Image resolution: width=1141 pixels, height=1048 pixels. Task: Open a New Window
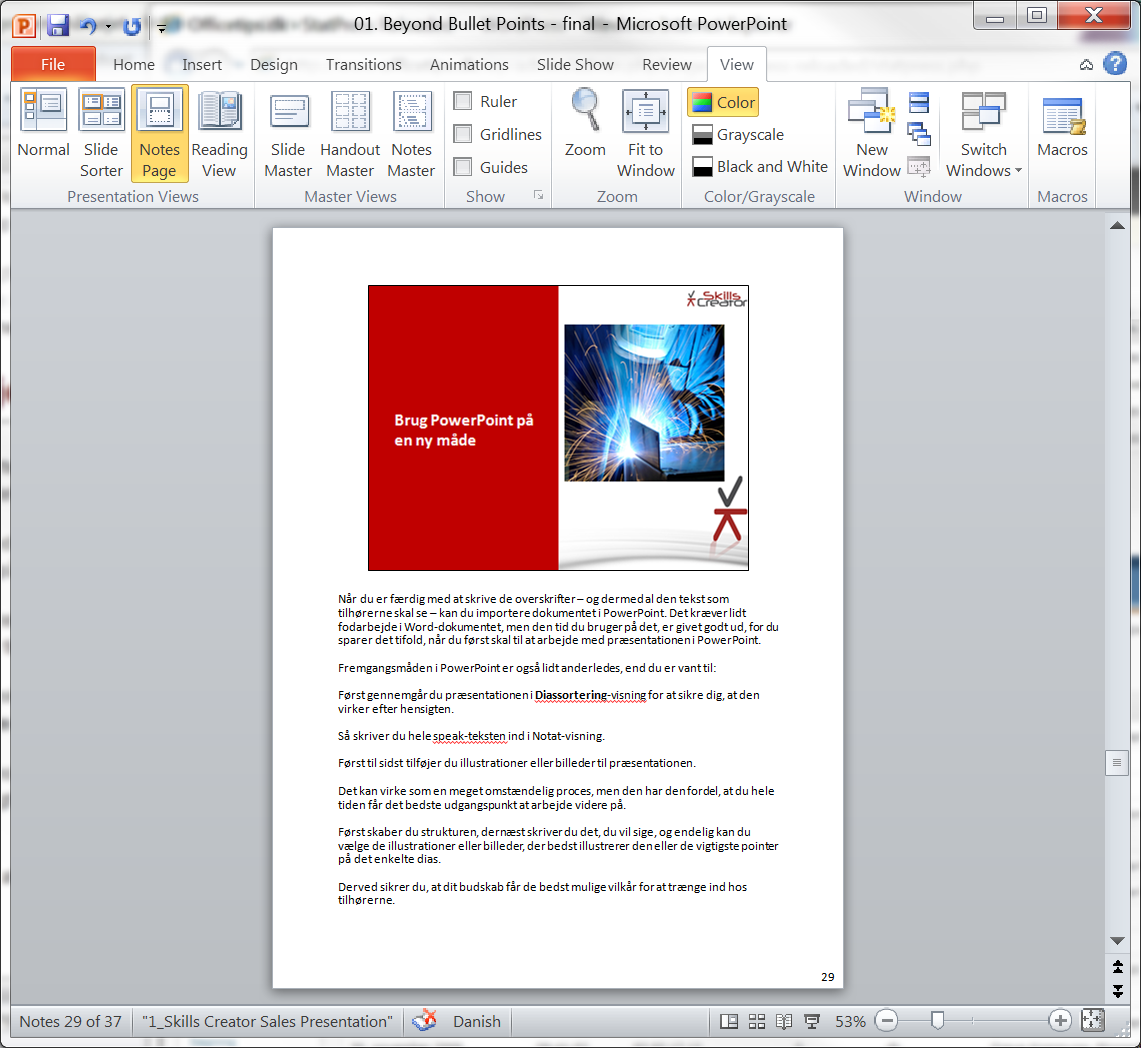(871, 133)
